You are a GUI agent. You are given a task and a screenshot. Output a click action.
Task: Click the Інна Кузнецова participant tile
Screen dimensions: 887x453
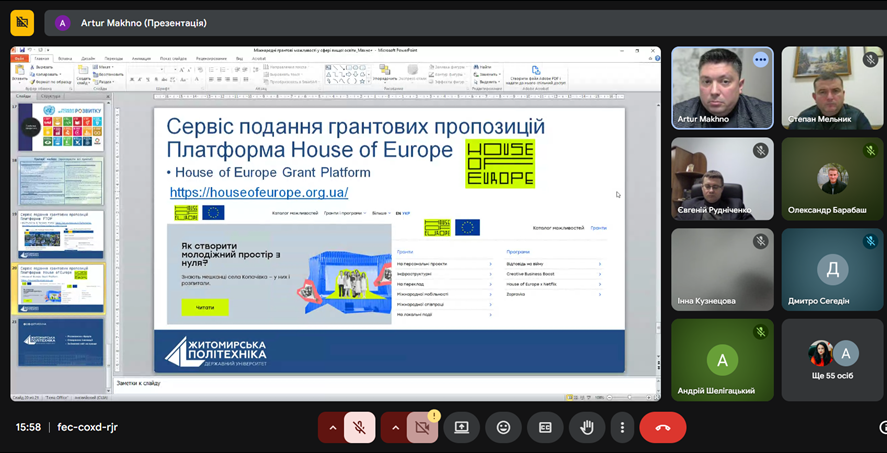click(722, 269)
